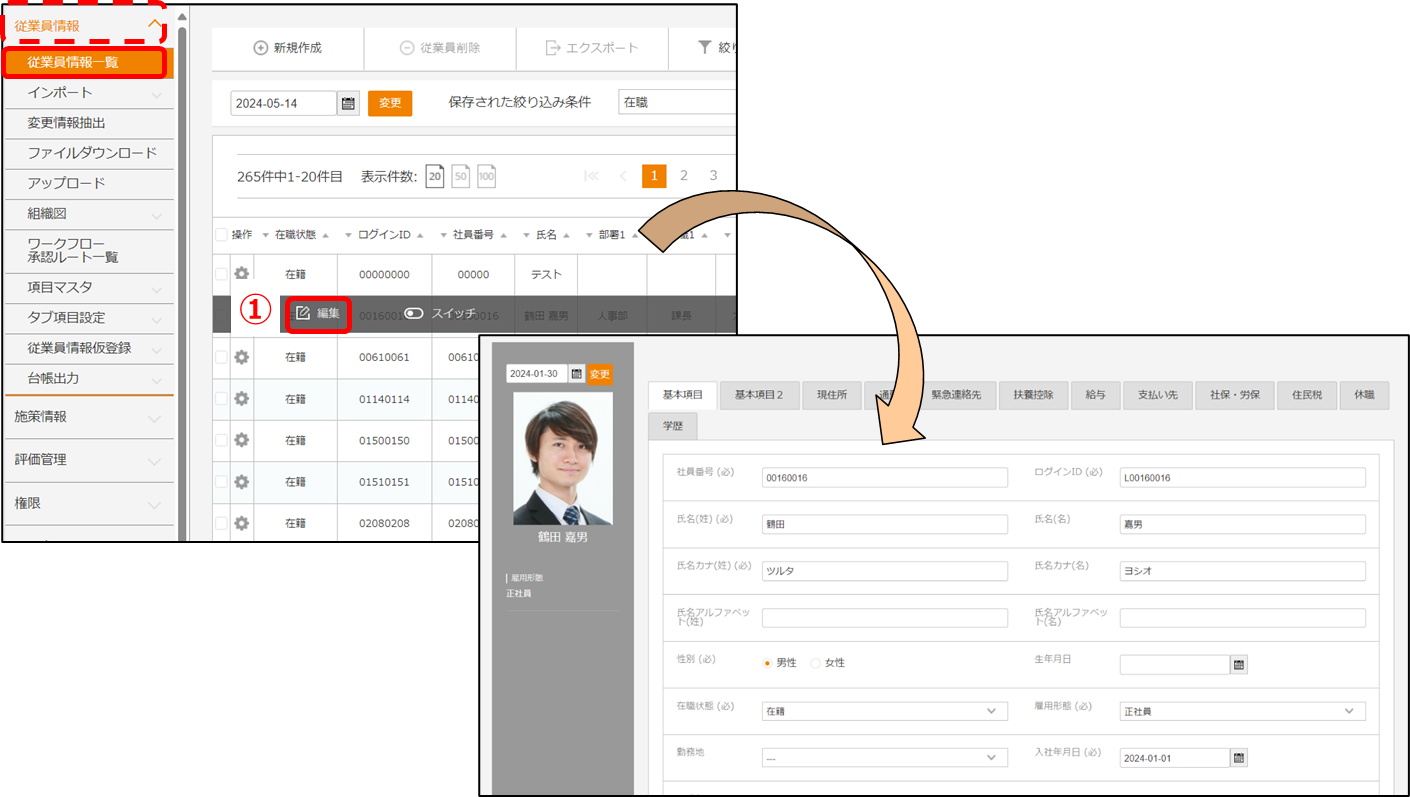
Task: Check the checkbox for row 01140114
Action: (x=221, y=398)
